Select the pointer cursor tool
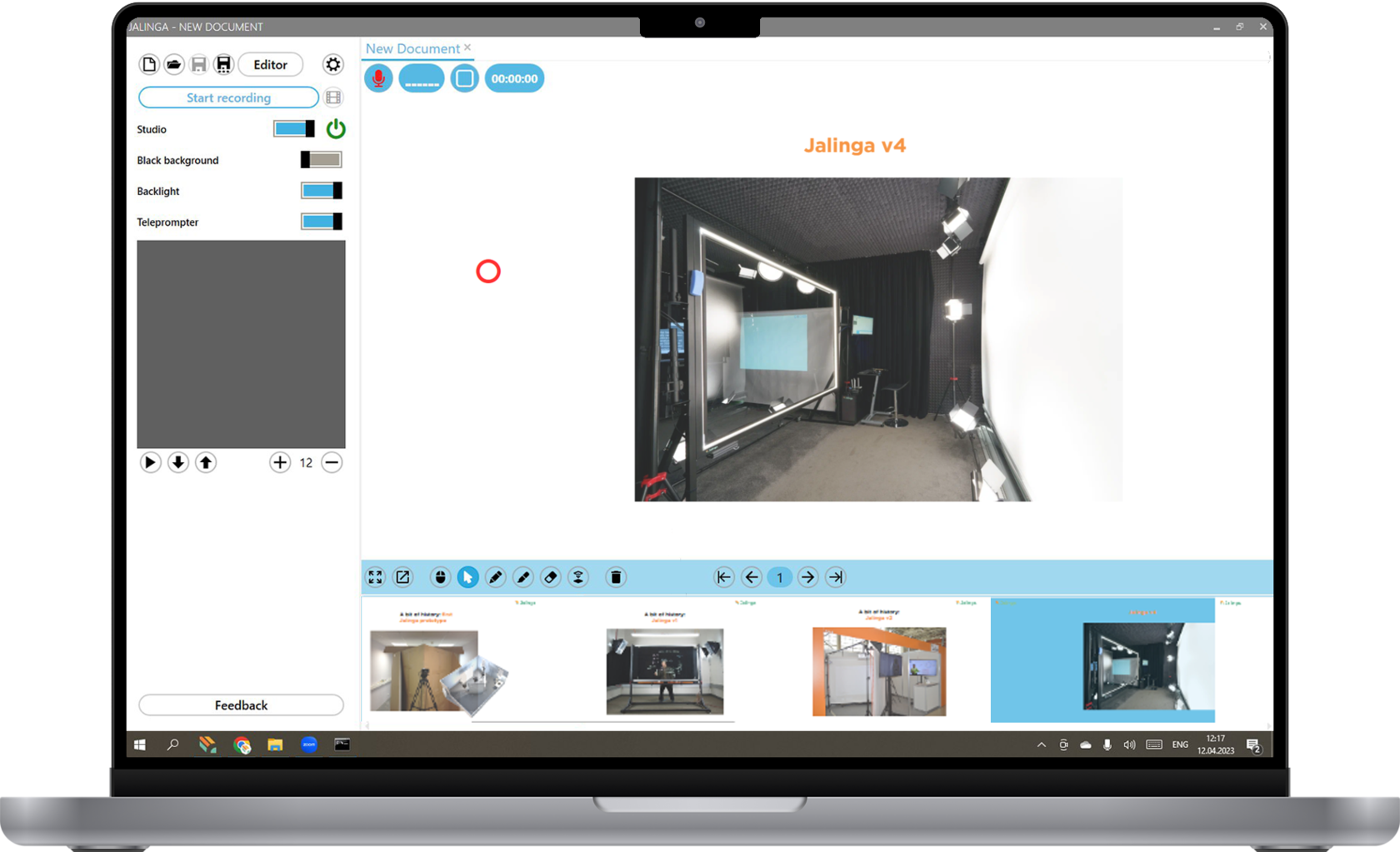The image size is (1400, 852). click(468, 577)
